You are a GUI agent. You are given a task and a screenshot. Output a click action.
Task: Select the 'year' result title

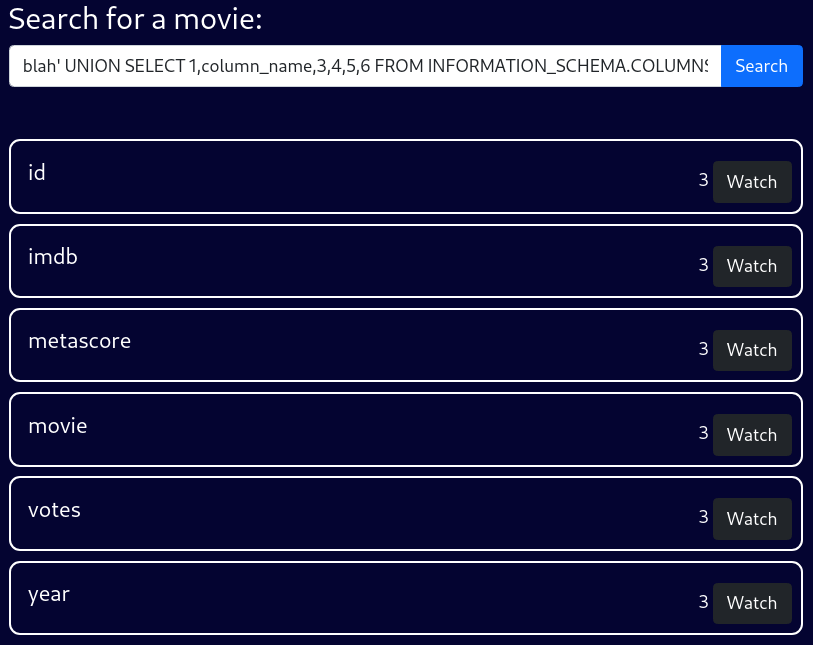(x=49, y=595)
